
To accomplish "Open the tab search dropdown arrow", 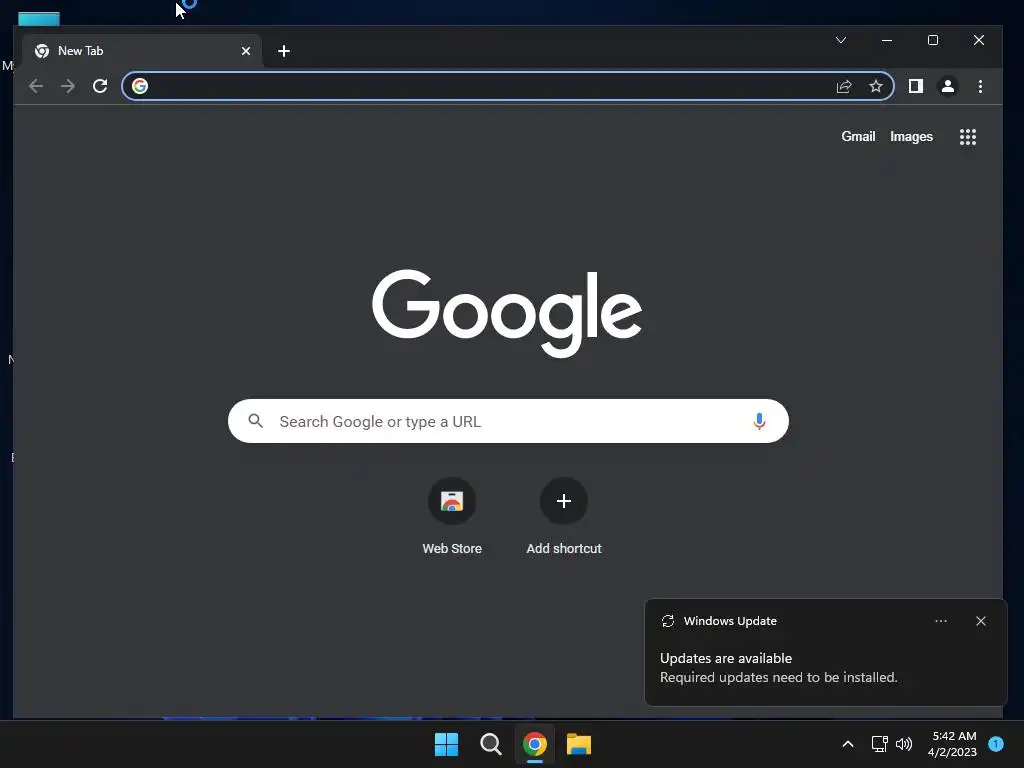I will tap(841, 40).
